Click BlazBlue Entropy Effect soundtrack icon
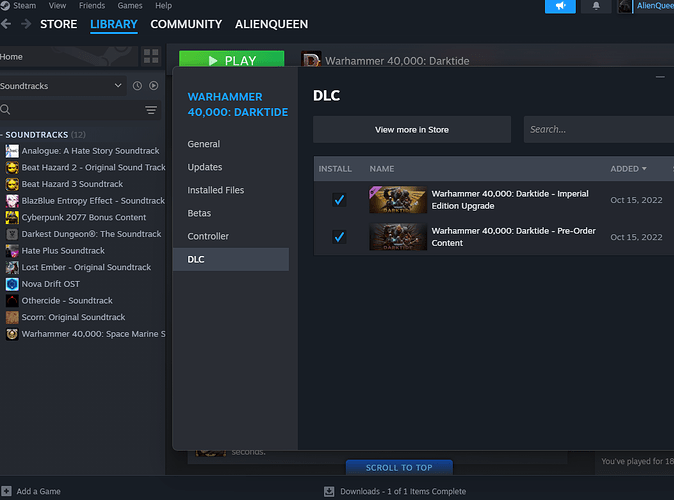This screenshot has width=674, height=500. tap(12, 201)
